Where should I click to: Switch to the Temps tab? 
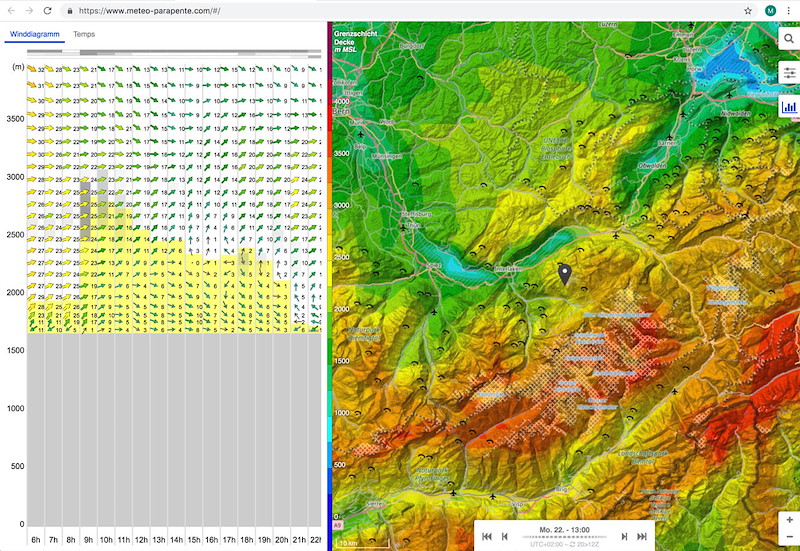84,34
